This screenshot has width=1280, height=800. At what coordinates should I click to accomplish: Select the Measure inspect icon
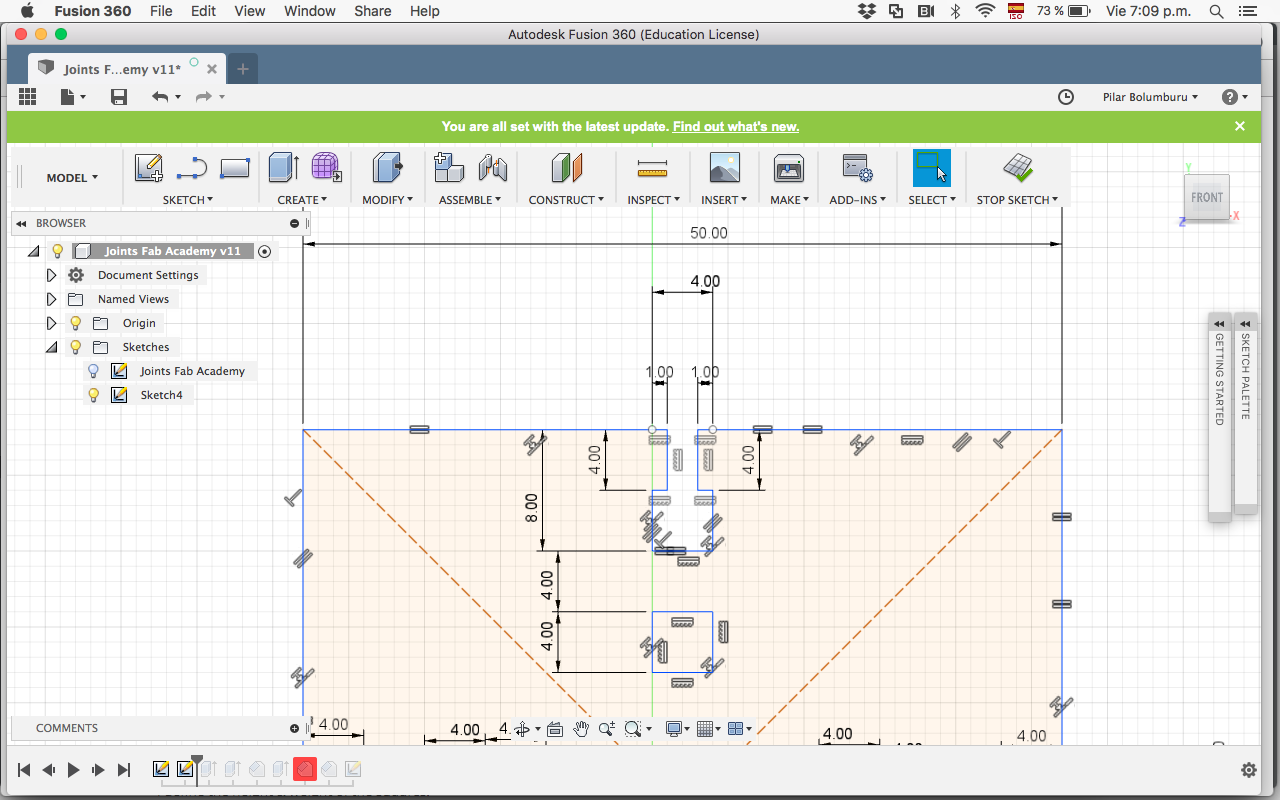pyautogui.click(x=652, y=168)
